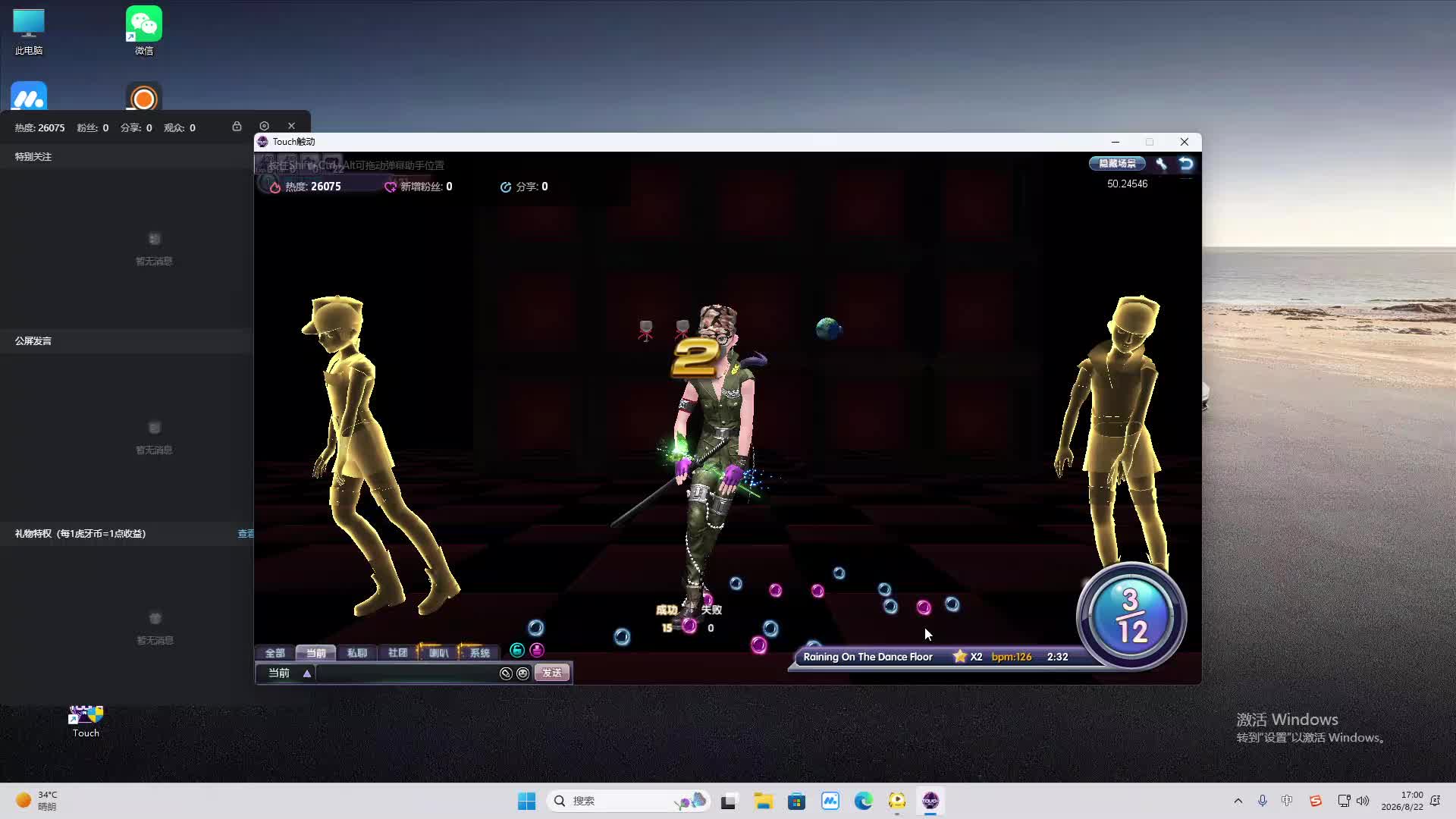
Task: Click the 查看 link beside 礼物特权
Action: 246,534
